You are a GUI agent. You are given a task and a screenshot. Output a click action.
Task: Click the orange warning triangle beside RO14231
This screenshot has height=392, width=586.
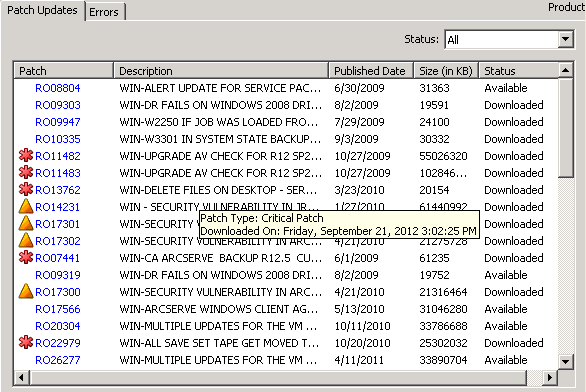[26, 206]
